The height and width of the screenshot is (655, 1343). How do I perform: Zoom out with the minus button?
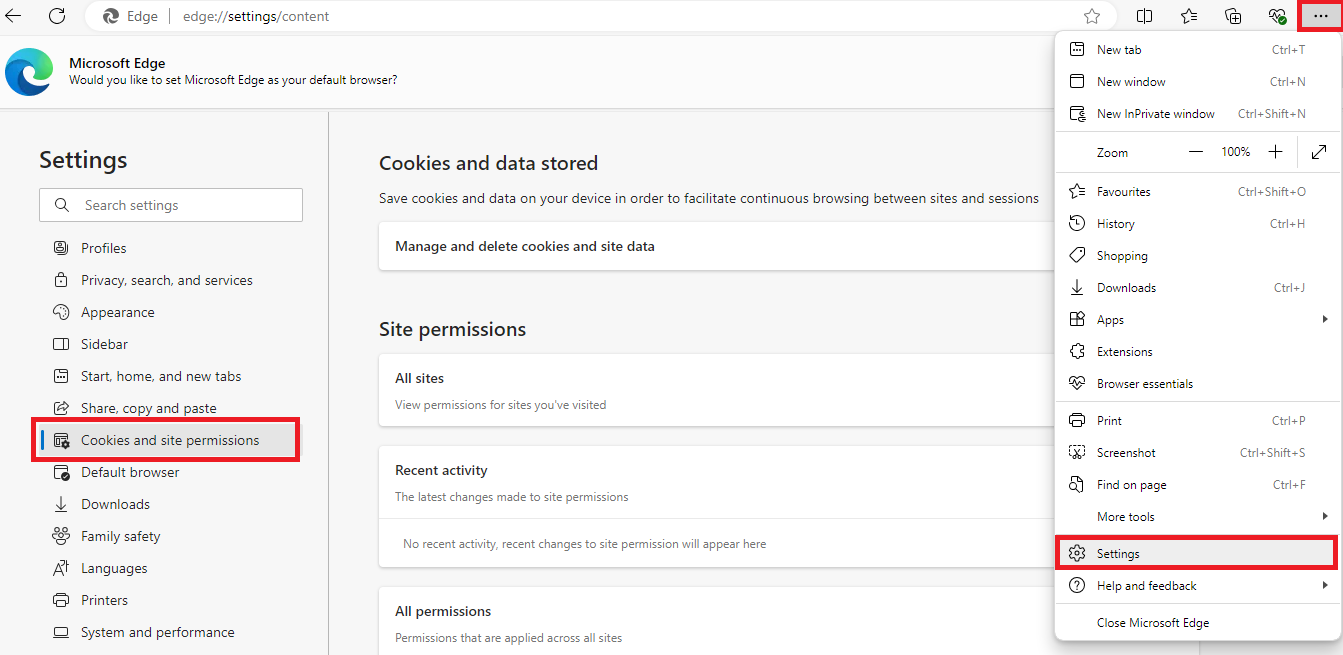(x=1196, y=152)
